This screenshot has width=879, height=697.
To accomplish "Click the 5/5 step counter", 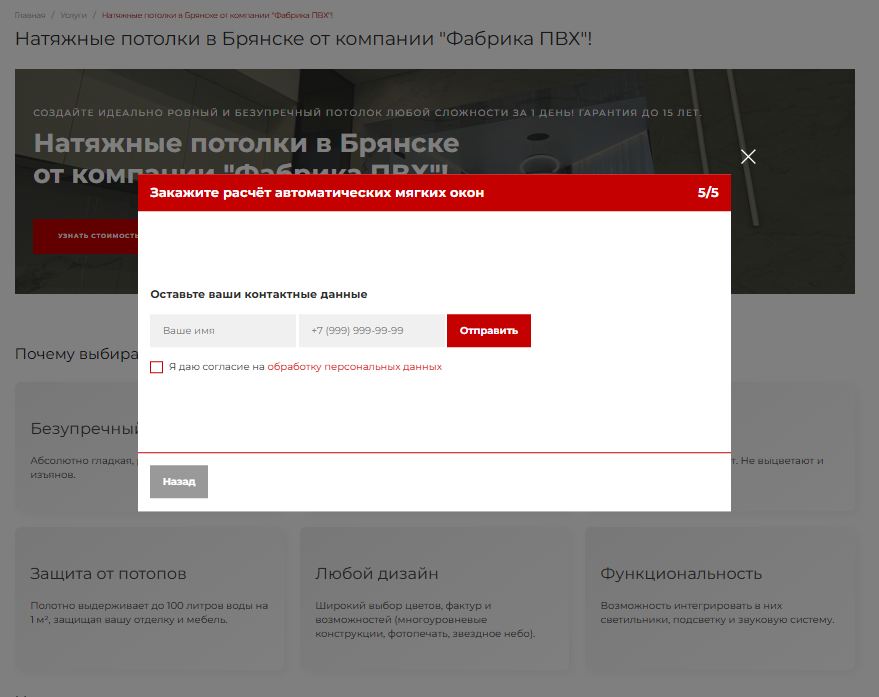I will pos(708,193).
